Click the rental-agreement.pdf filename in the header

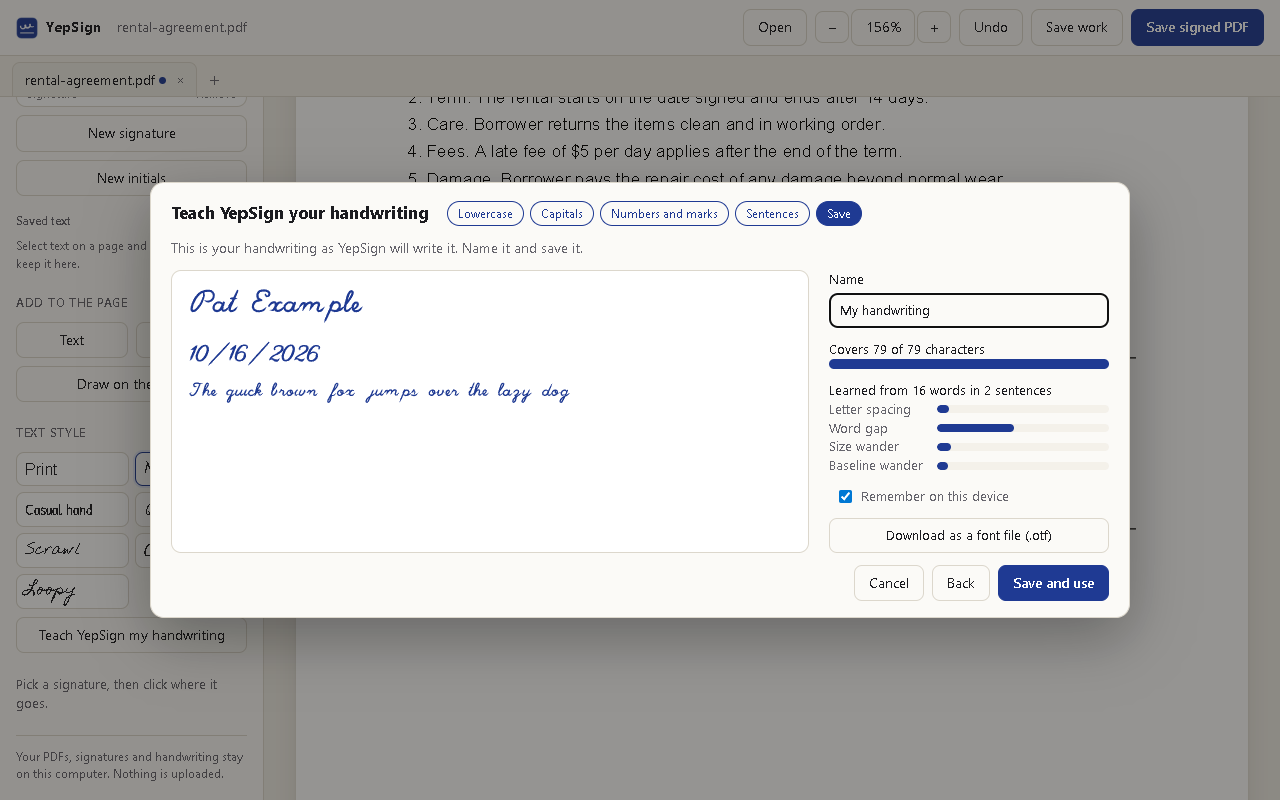point(182,28)
